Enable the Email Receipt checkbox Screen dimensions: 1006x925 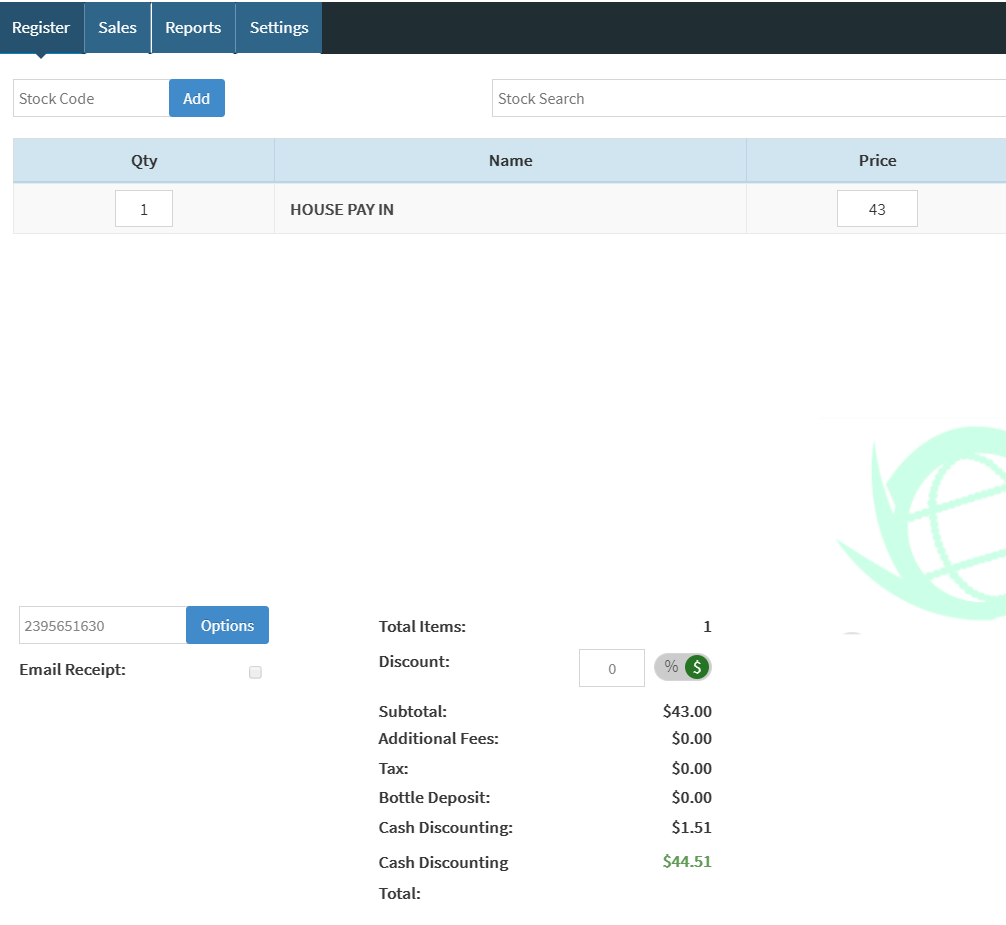[255, 672]
